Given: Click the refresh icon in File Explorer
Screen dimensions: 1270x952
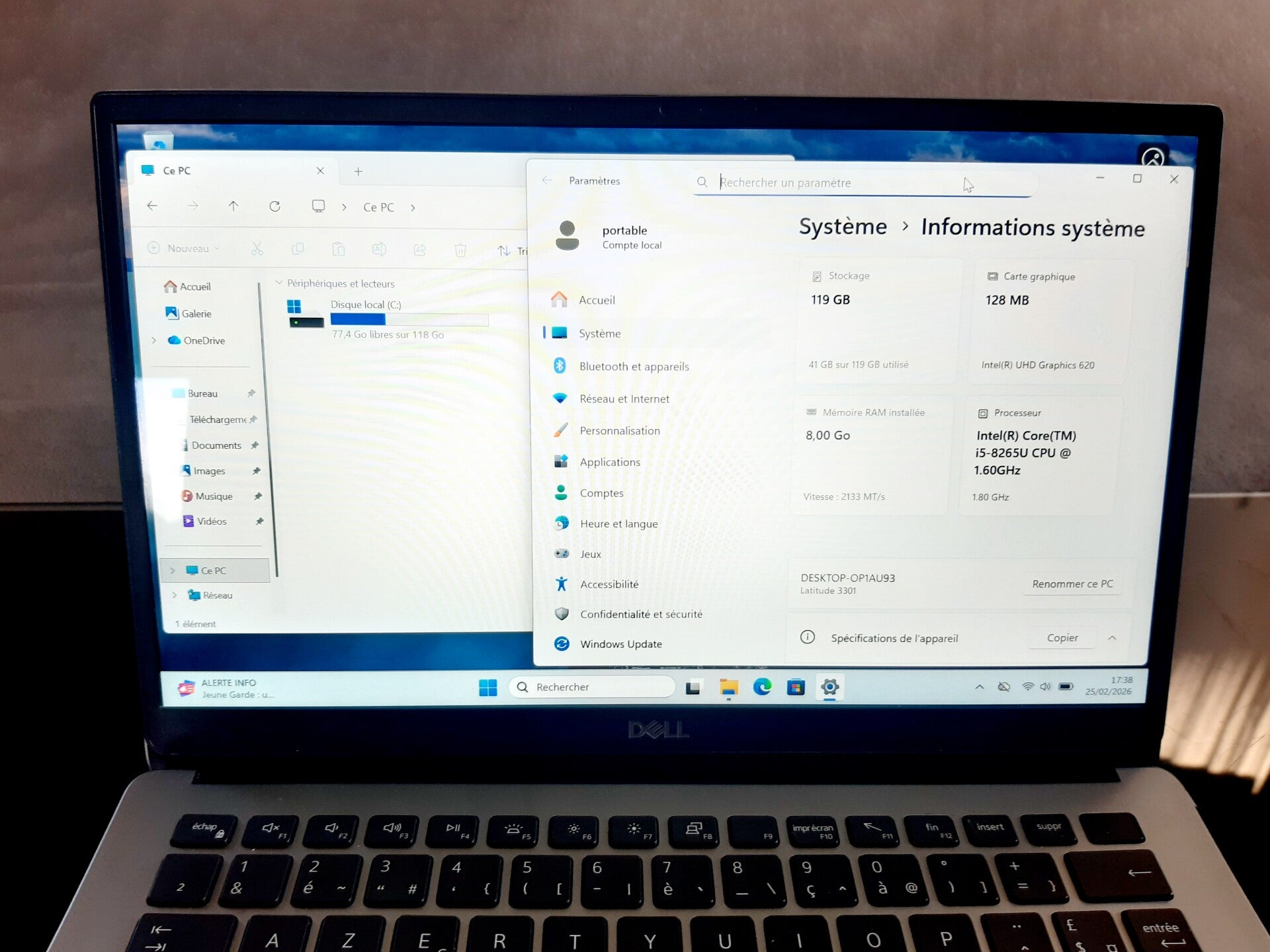Looking at the screenshot, I should pos(275,206).
